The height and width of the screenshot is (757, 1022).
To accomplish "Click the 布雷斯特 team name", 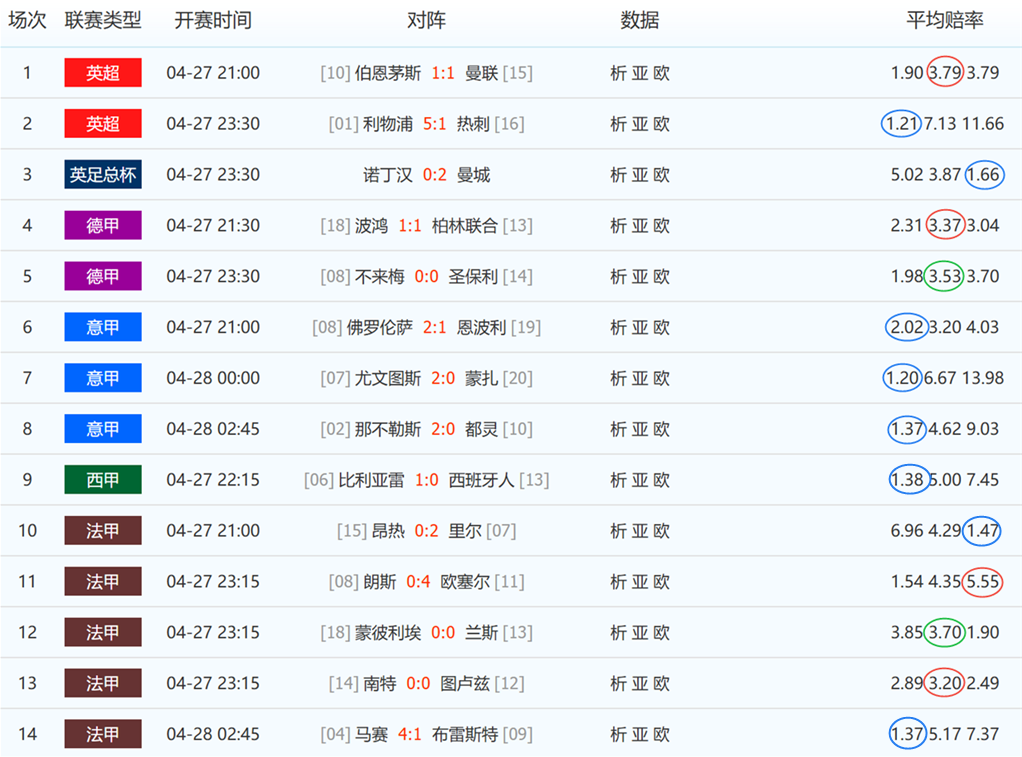I will tap(465, 734).
